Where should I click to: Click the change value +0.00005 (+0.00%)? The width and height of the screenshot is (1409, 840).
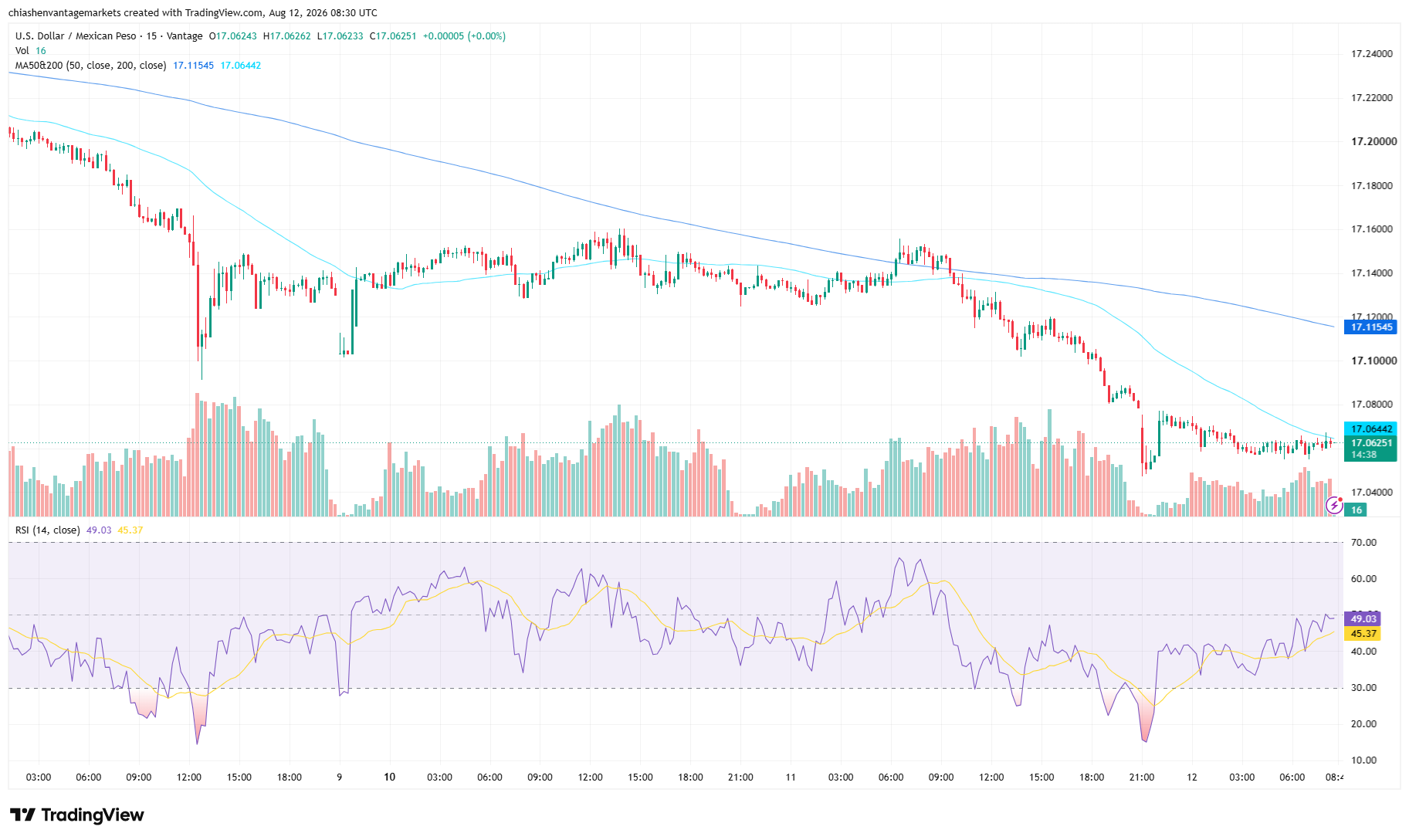click(x=464, y=36)
